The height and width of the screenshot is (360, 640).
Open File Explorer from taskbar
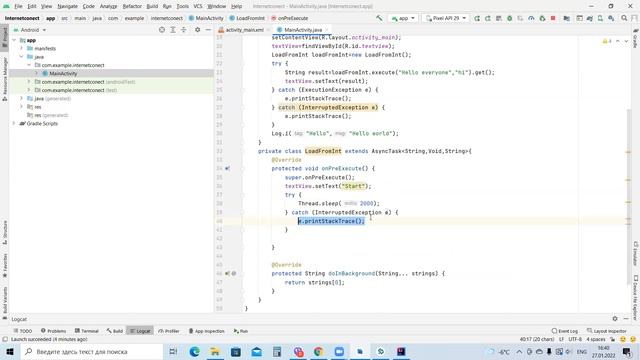click(x=215, y=351)
